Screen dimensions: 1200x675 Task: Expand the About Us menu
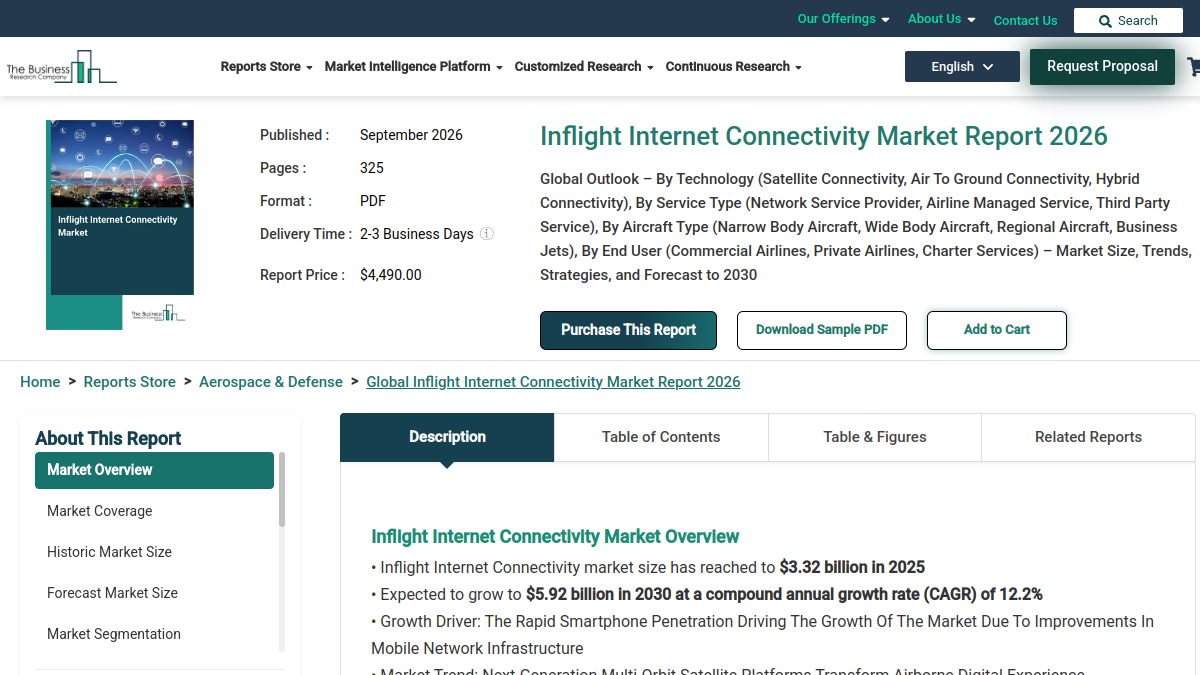coord(941,19)
